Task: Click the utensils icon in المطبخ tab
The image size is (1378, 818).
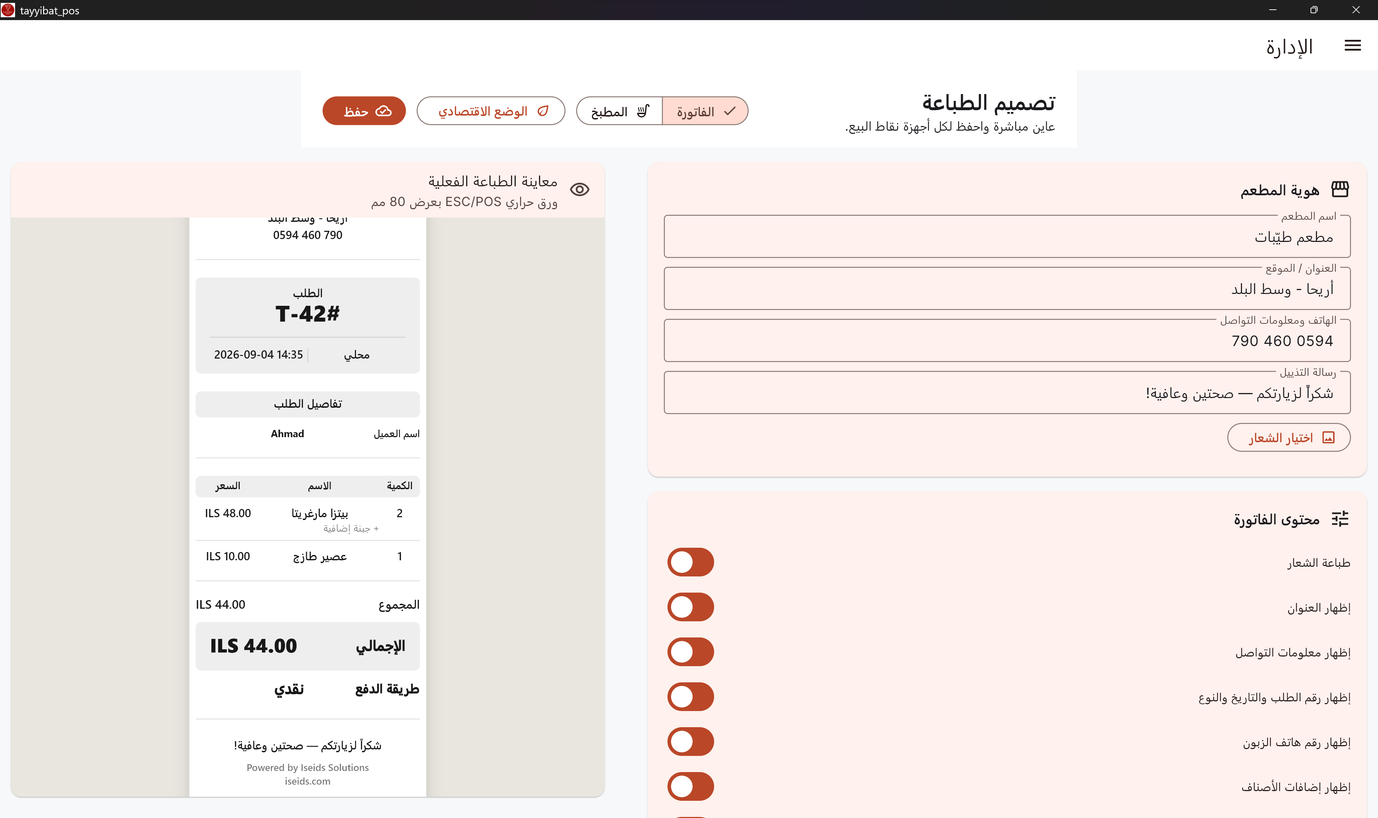Action: point(644,111)
